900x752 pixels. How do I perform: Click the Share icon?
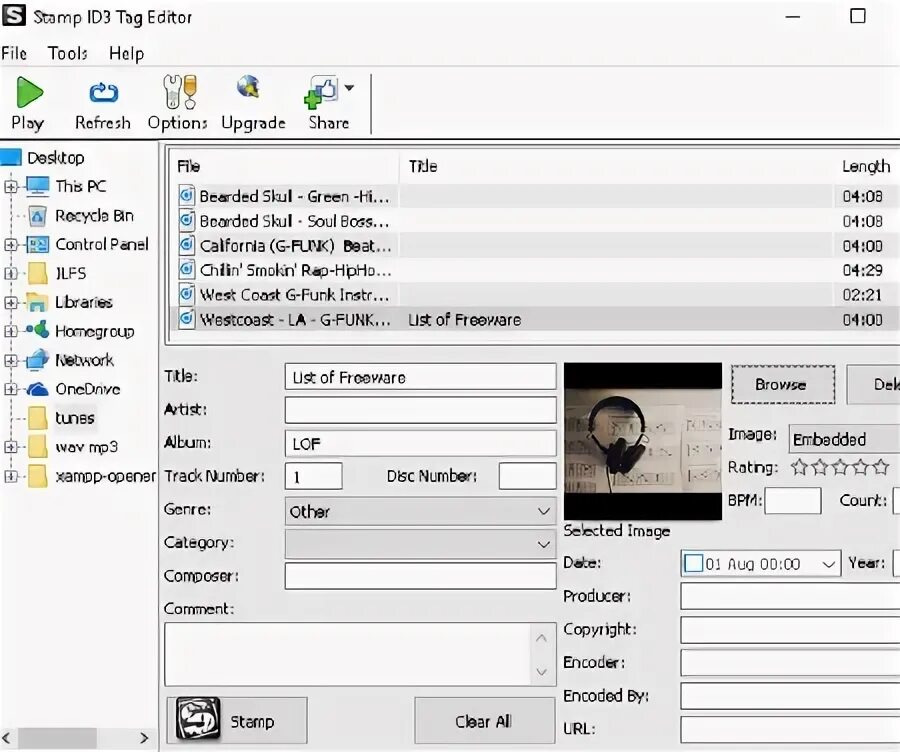pyautogui.click(x=322, y=93)
